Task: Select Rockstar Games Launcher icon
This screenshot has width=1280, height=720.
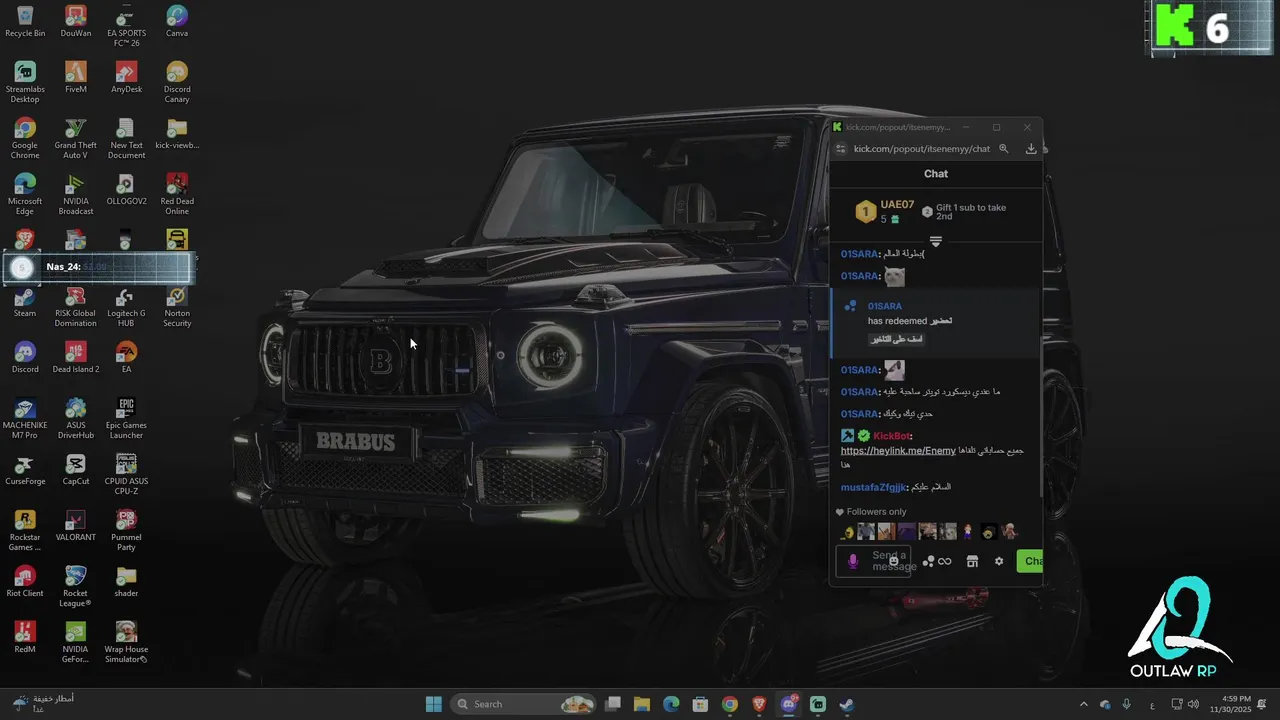Action: click(x=25, y=530)
